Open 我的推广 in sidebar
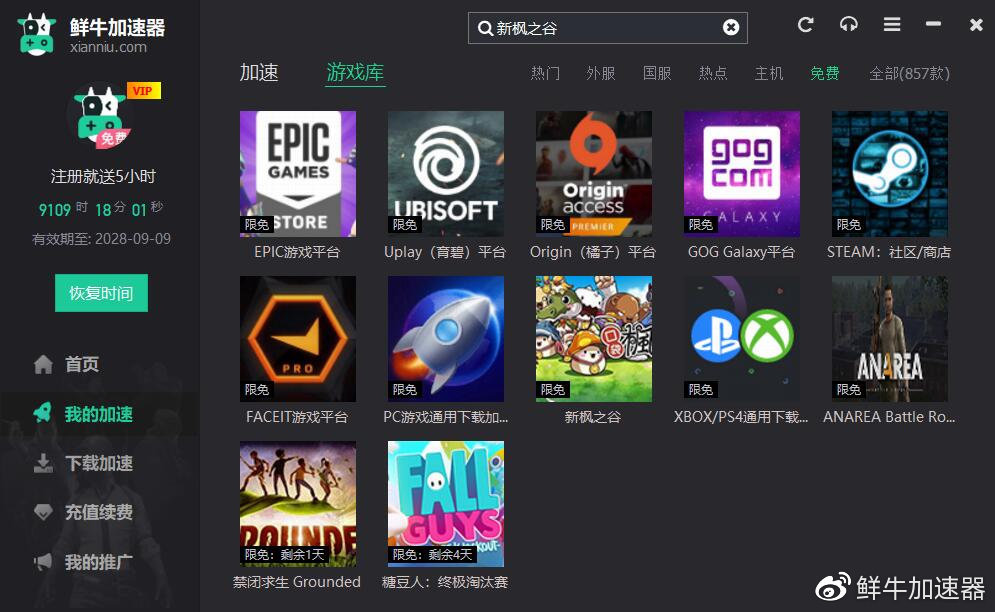The width and height of the screenshot is (995, 612). pyautogui.click(x=99, y=562)
